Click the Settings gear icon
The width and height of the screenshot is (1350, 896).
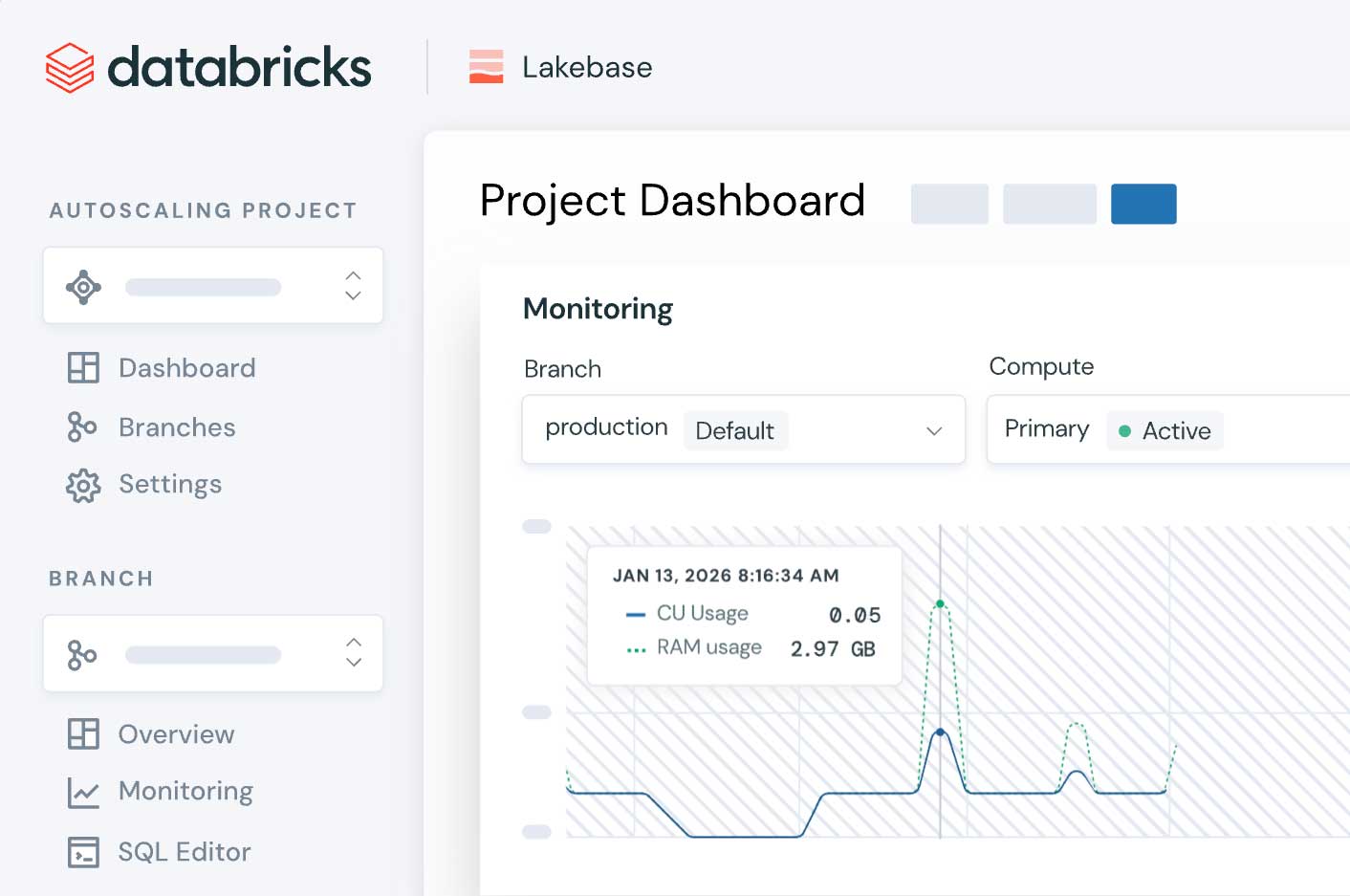coord(83,486)
